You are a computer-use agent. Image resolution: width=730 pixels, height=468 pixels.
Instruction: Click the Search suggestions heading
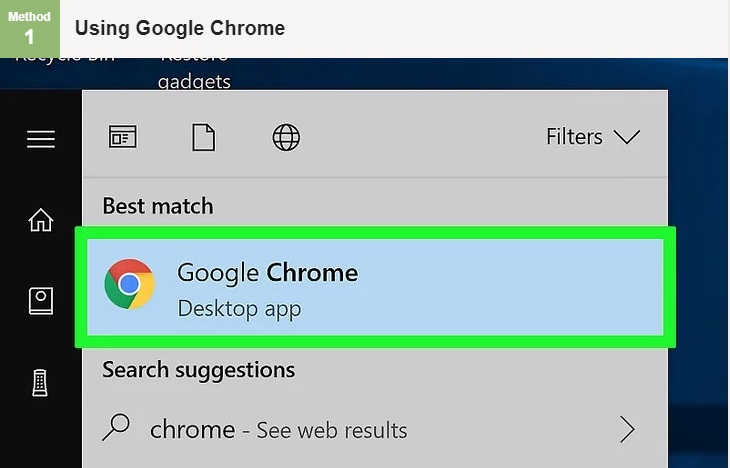tap(199, 370)
